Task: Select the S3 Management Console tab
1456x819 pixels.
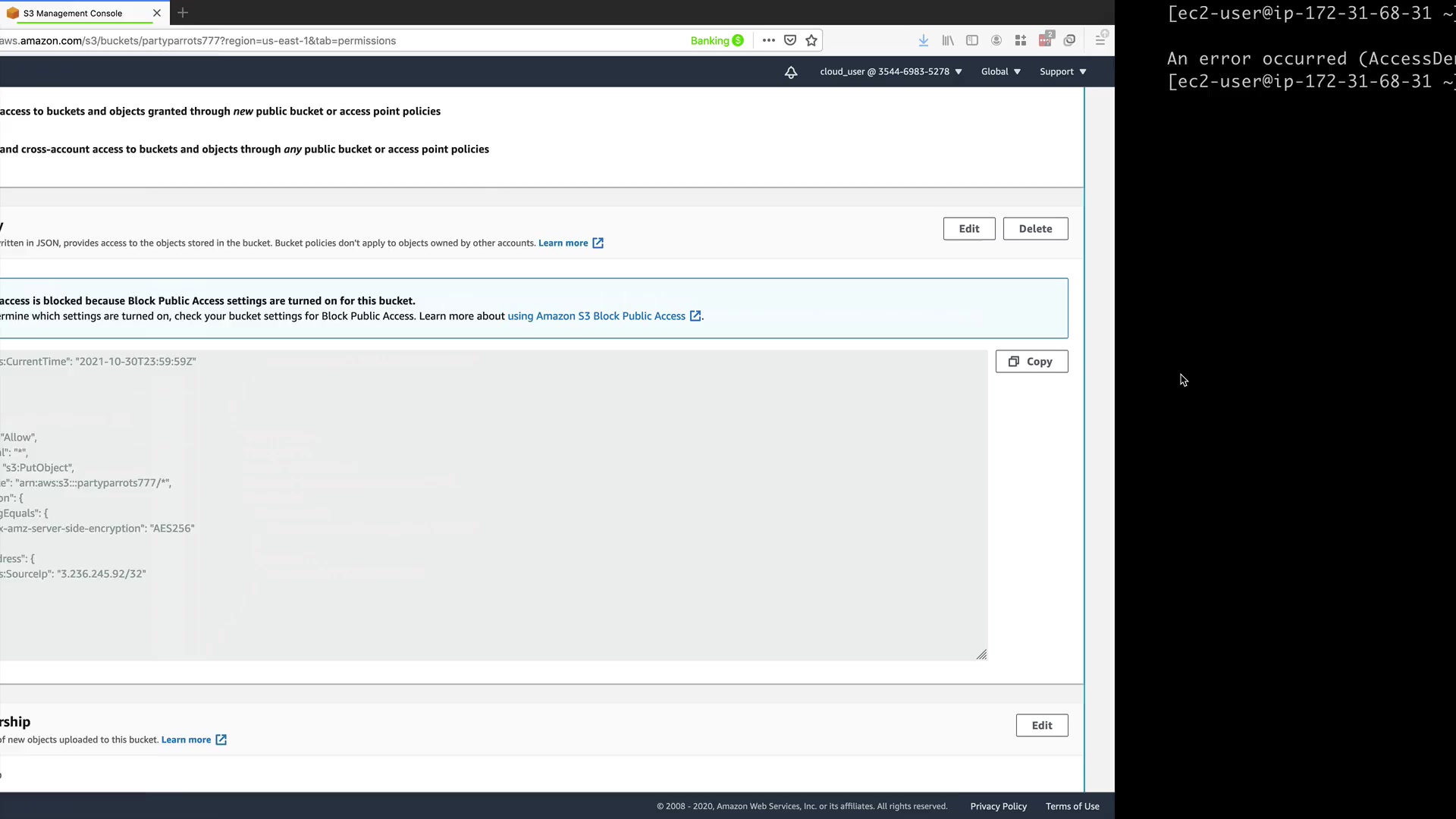Action: click(74, 13)
